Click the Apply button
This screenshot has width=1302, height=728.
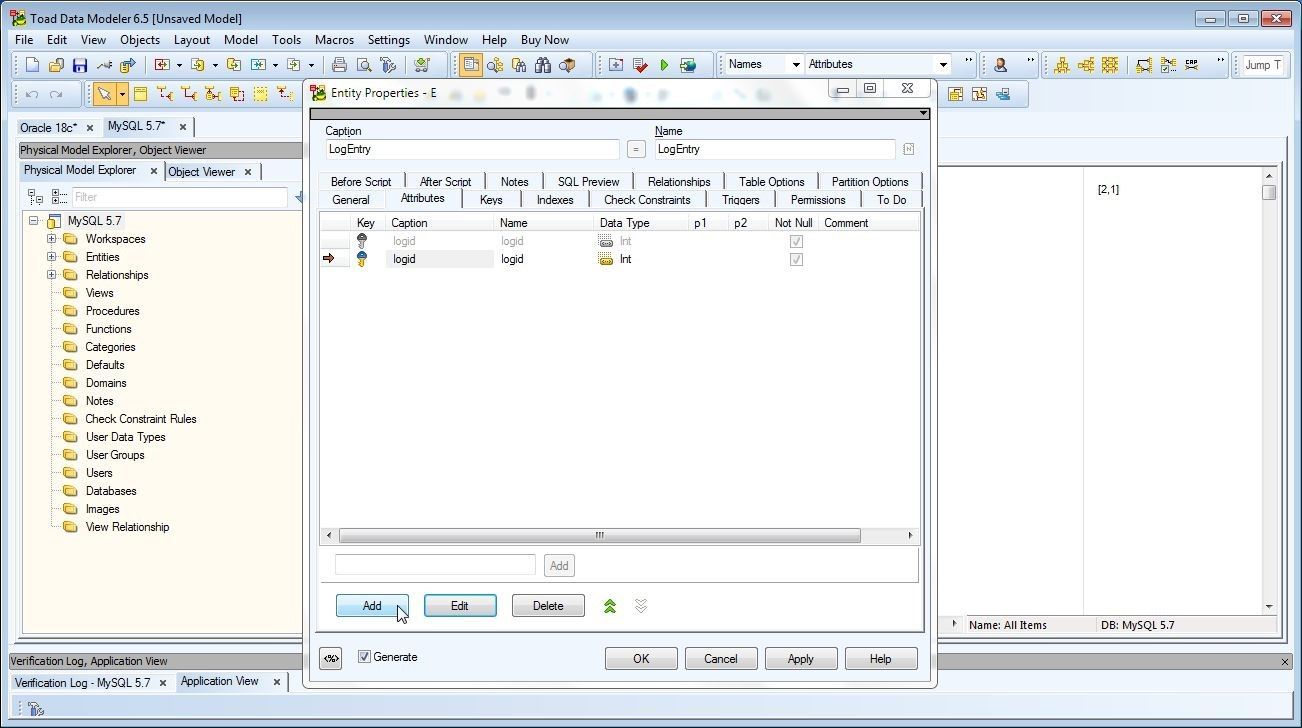pyautogui.click(x=801, y=659)
